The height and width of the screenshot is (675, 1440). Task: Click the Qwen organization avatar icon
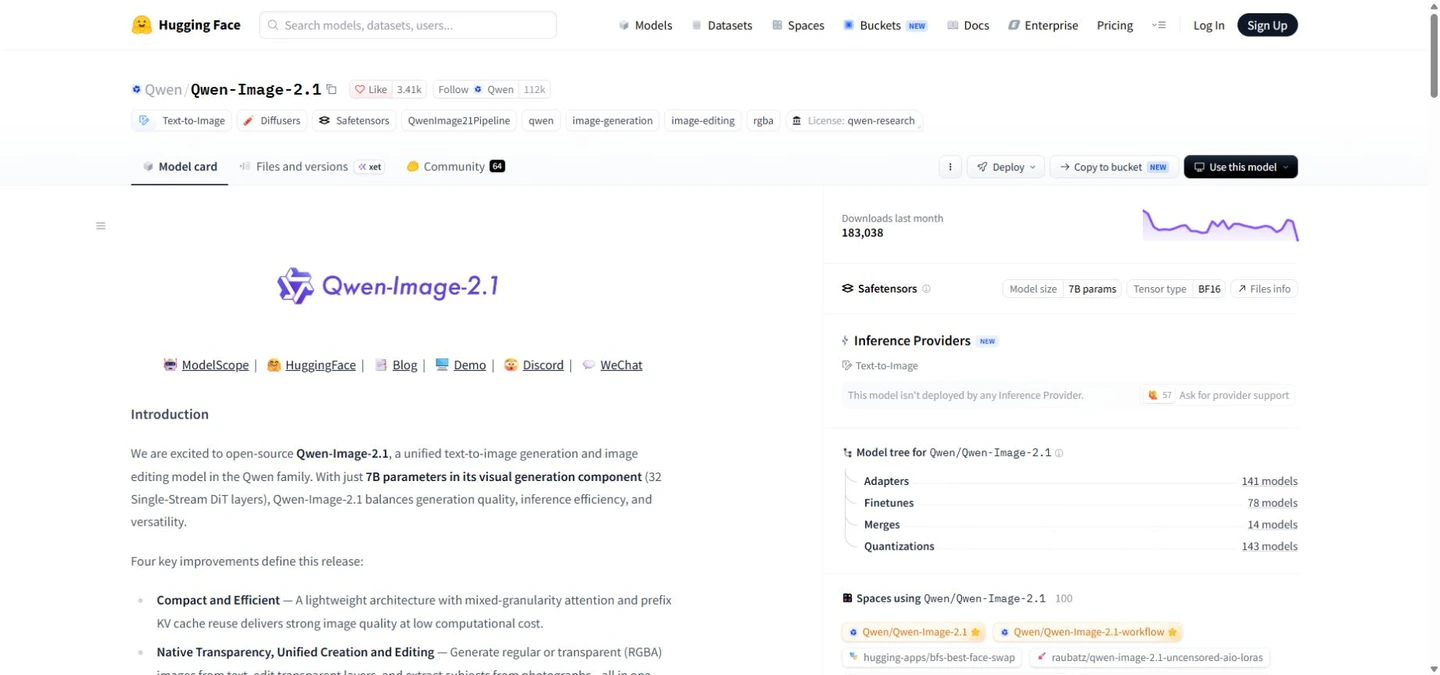pos(136,90)
